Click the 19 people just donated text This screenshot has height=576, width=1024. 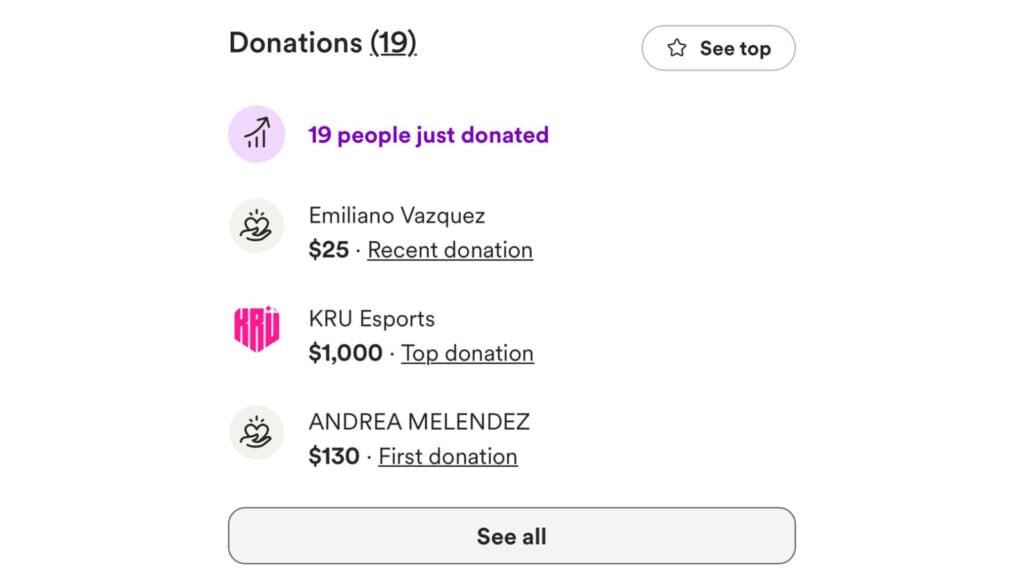(x=428, y=134)
